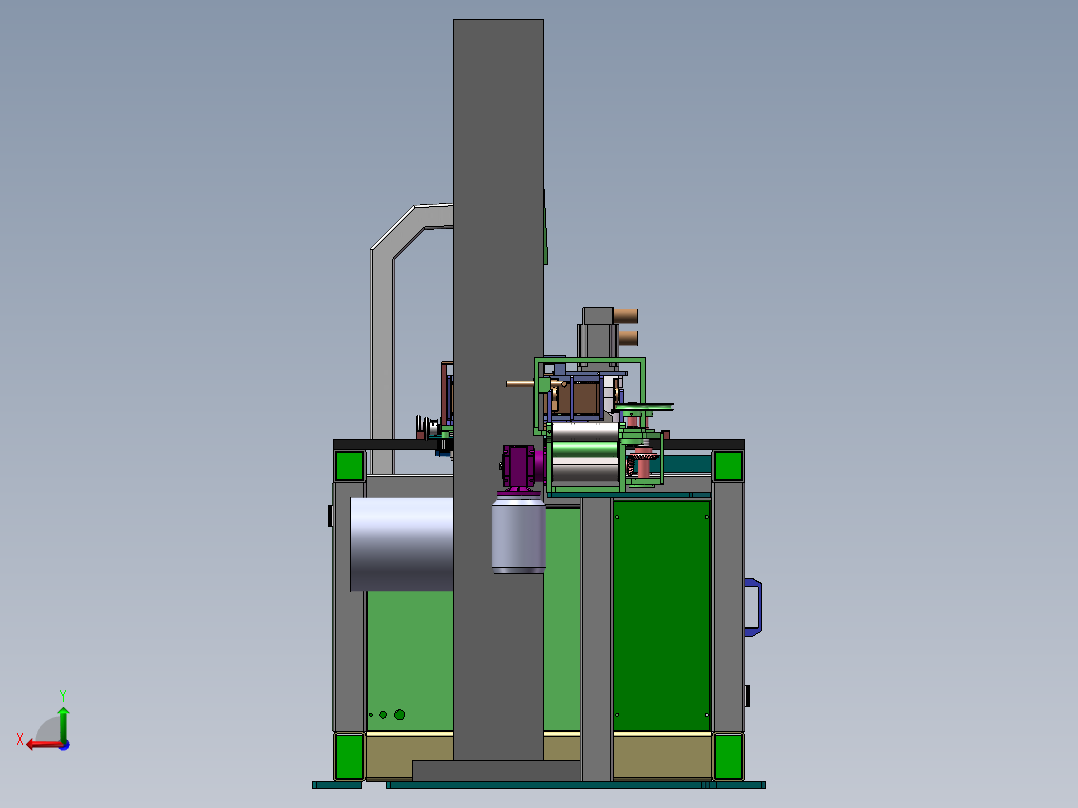Image resolution: width=1078 pixels, height=808 pixels.
Task: Select the bottom-left green corner block
Action: 349,756
